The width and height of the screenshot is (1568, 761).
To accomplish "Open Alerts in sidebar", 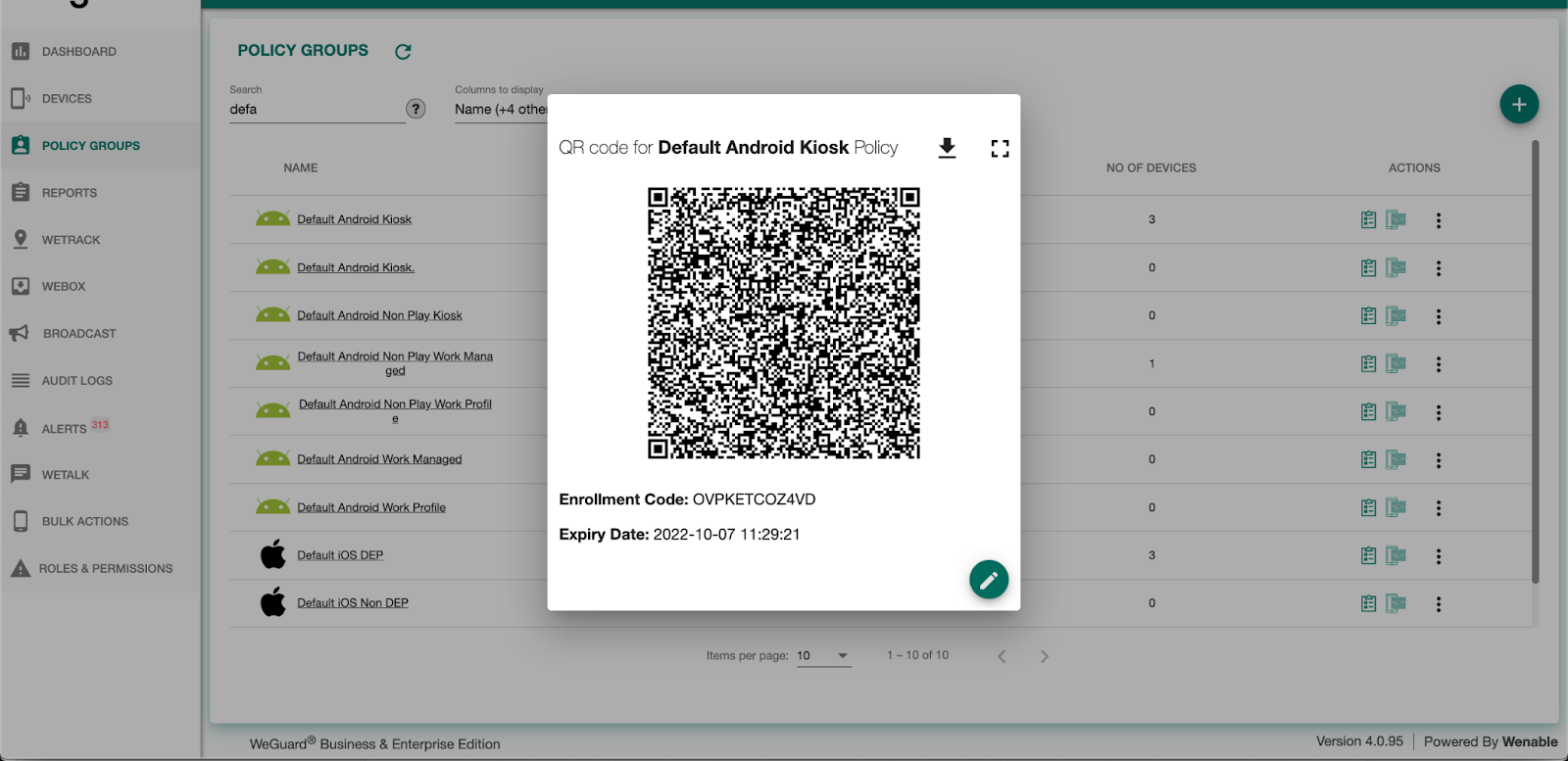I will (100, 428).
